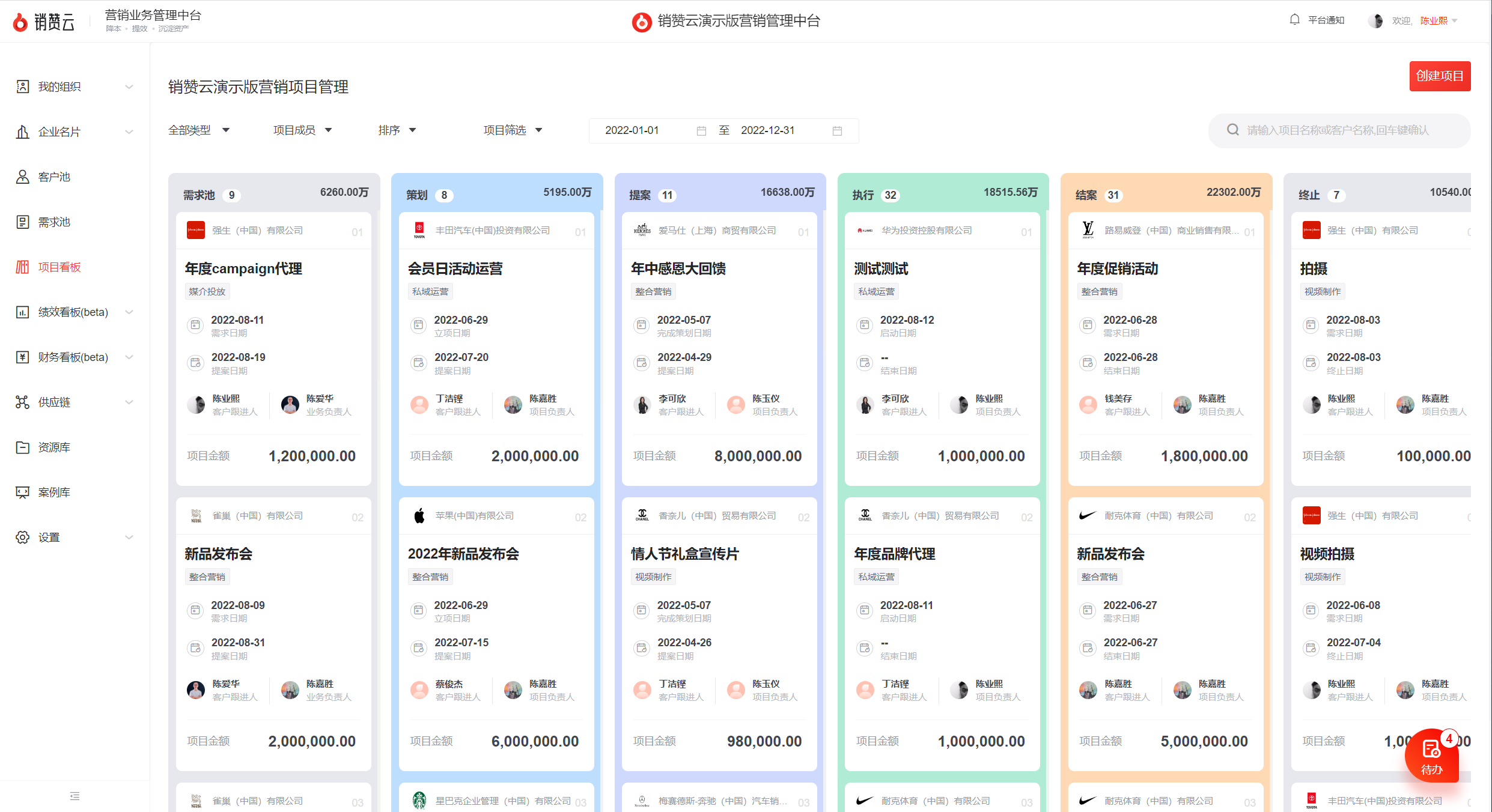1492x812 pixels.
Task: Click the 需求池 sidebar icon
Action: (22, 222)
